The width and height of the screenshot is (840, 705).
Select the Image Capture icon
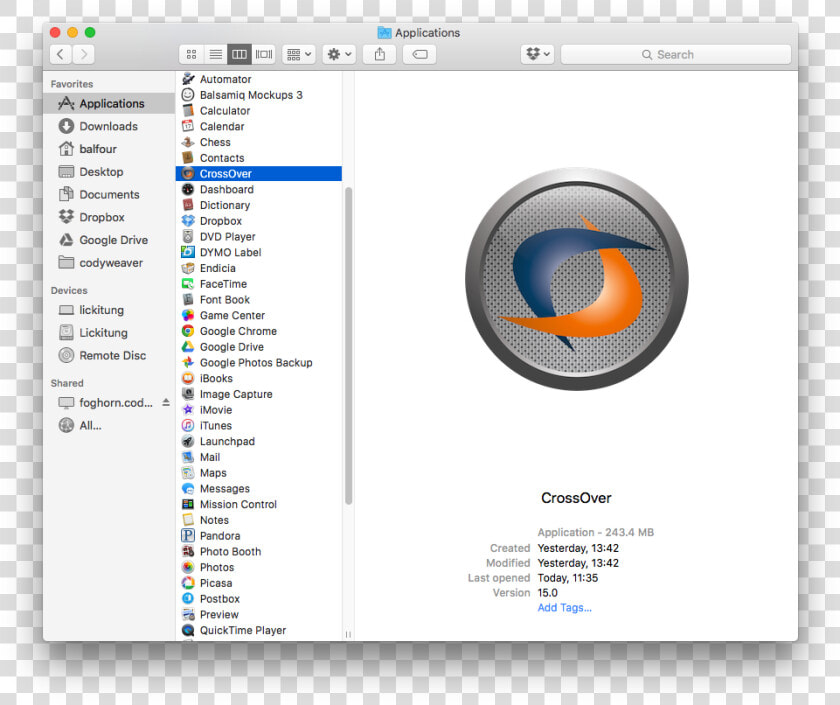pyautogui.click(x=188, y=394)
